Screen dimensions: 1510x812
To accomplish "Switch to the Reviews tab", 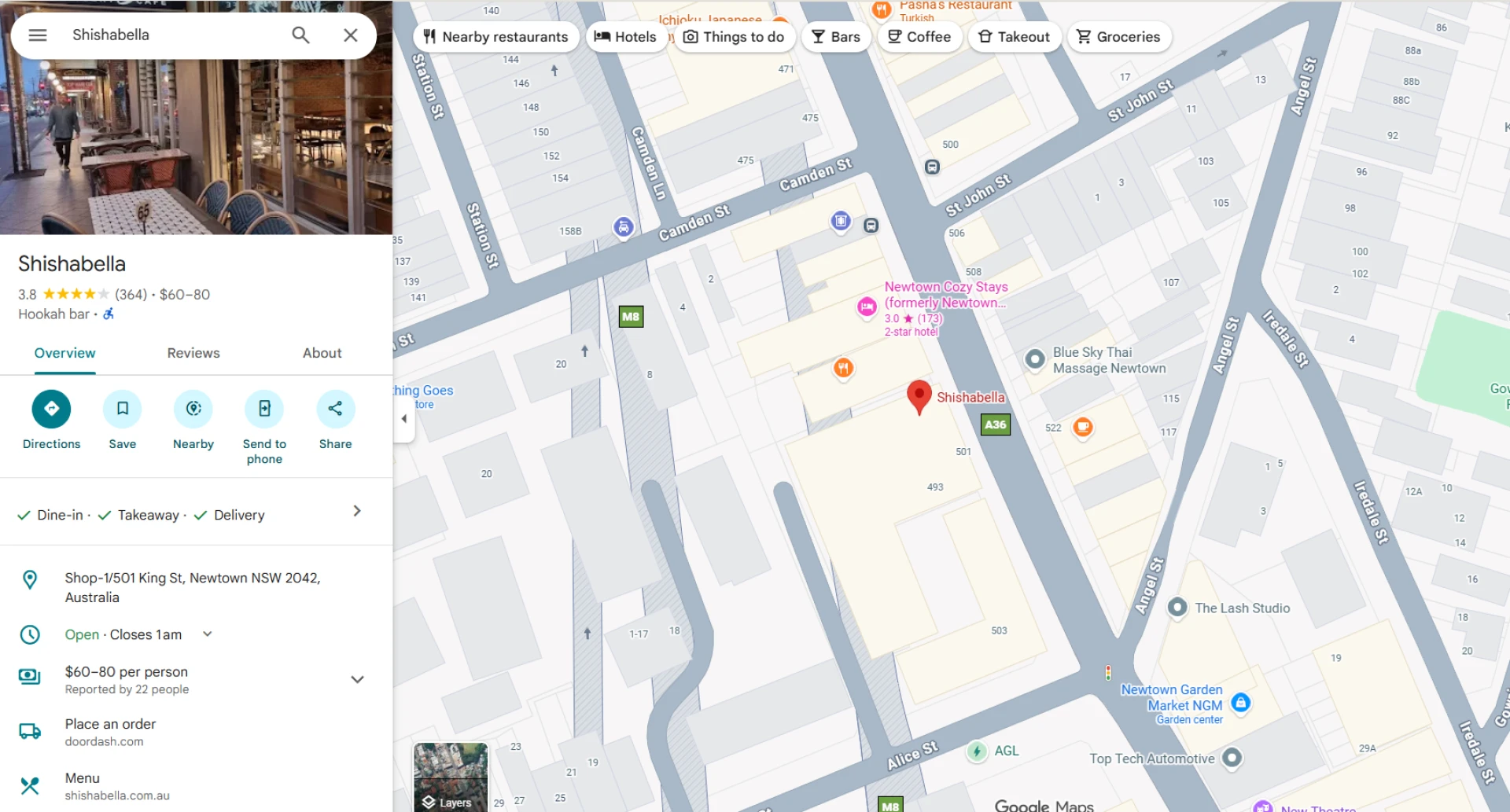I will click(x=193, y=353).
